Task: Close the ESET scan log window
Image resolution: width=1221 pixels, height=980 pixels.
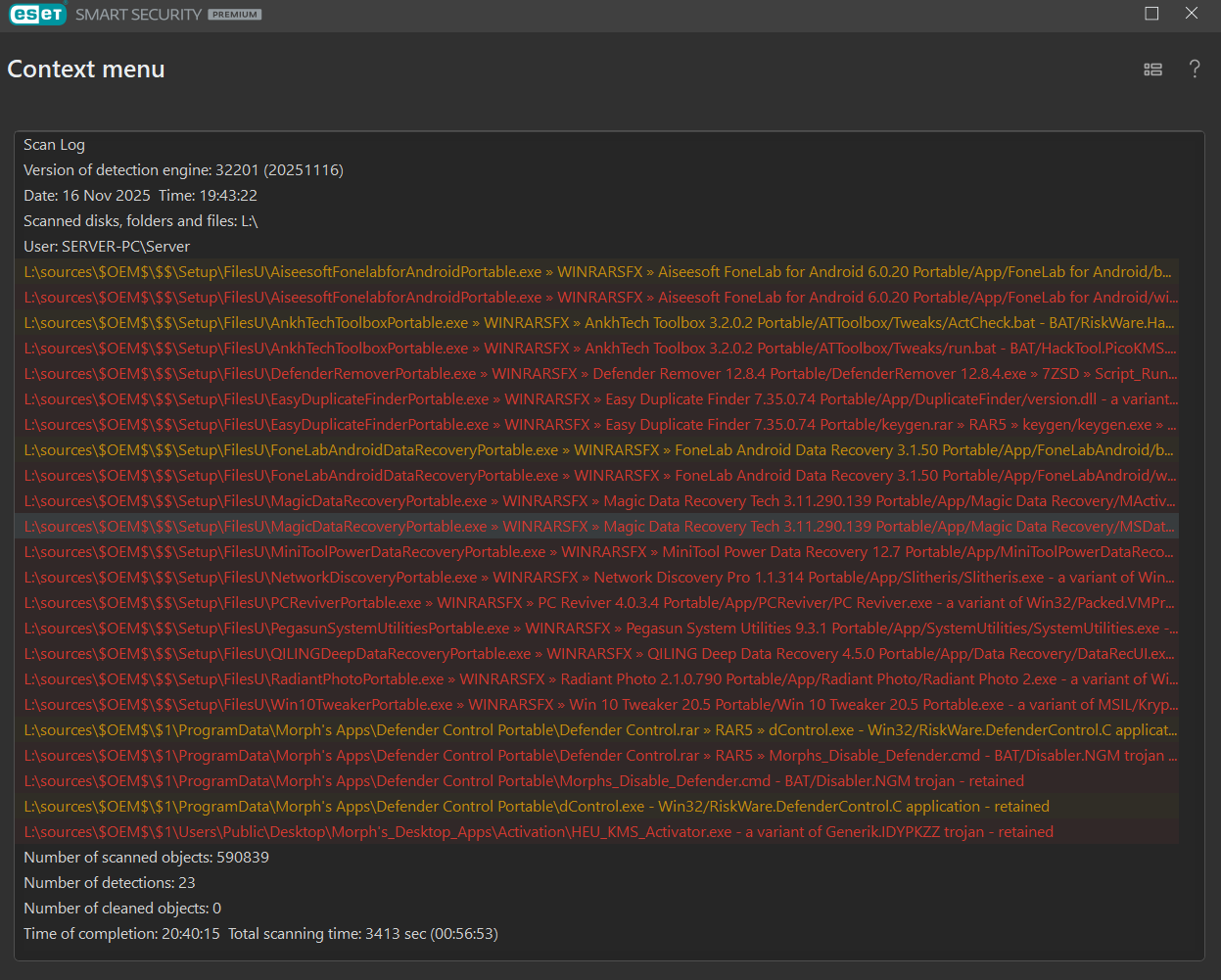Action: click(1192, 14)
